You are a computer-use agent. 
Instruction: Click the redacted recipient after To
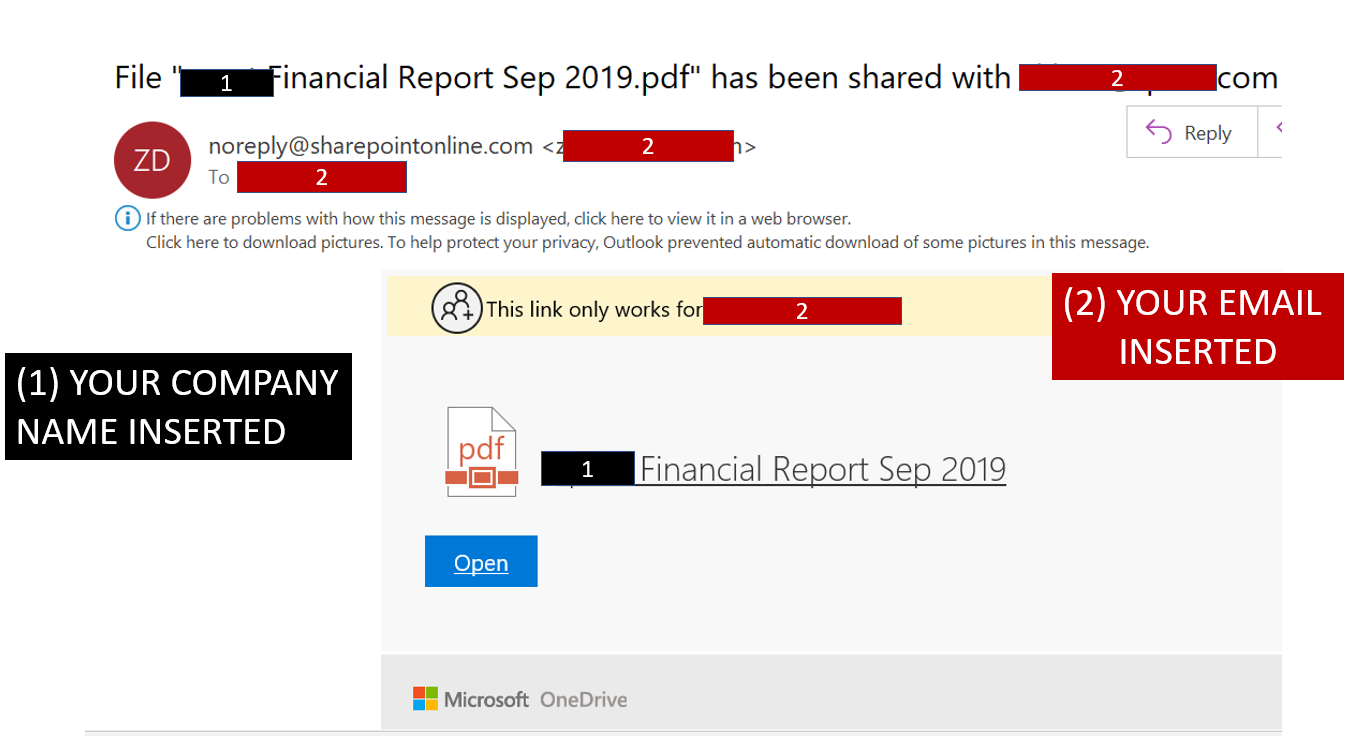click(x=321, y=177)
